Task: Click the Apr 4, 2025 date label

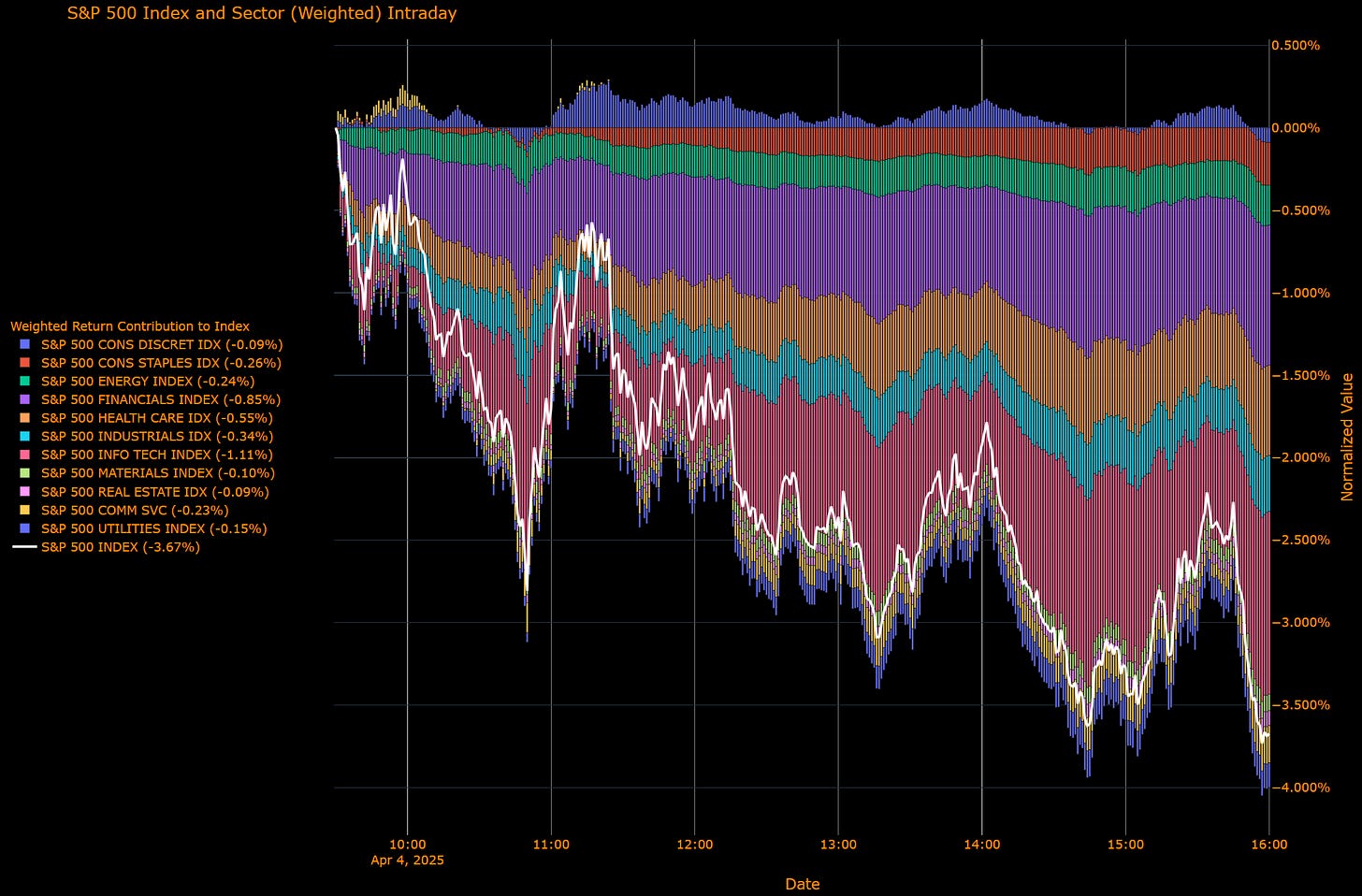Action: pyautogui.click(x=407, y=860)
